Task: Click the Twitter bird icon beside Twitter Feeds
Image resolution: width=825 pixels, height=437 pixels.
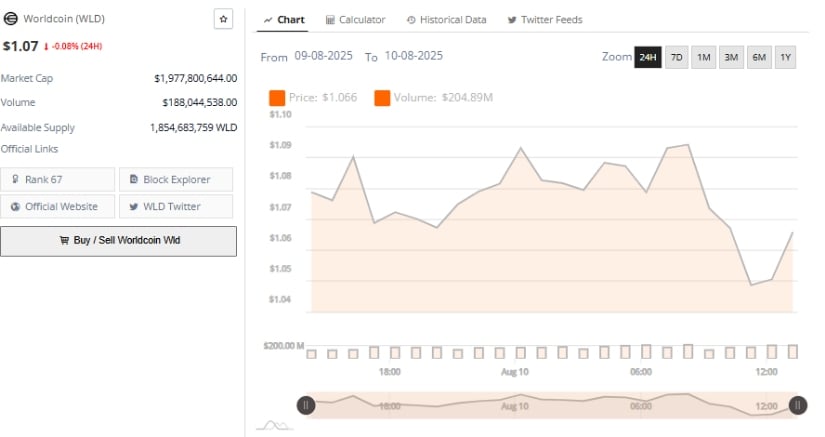Action: click(x=511, y=20)
